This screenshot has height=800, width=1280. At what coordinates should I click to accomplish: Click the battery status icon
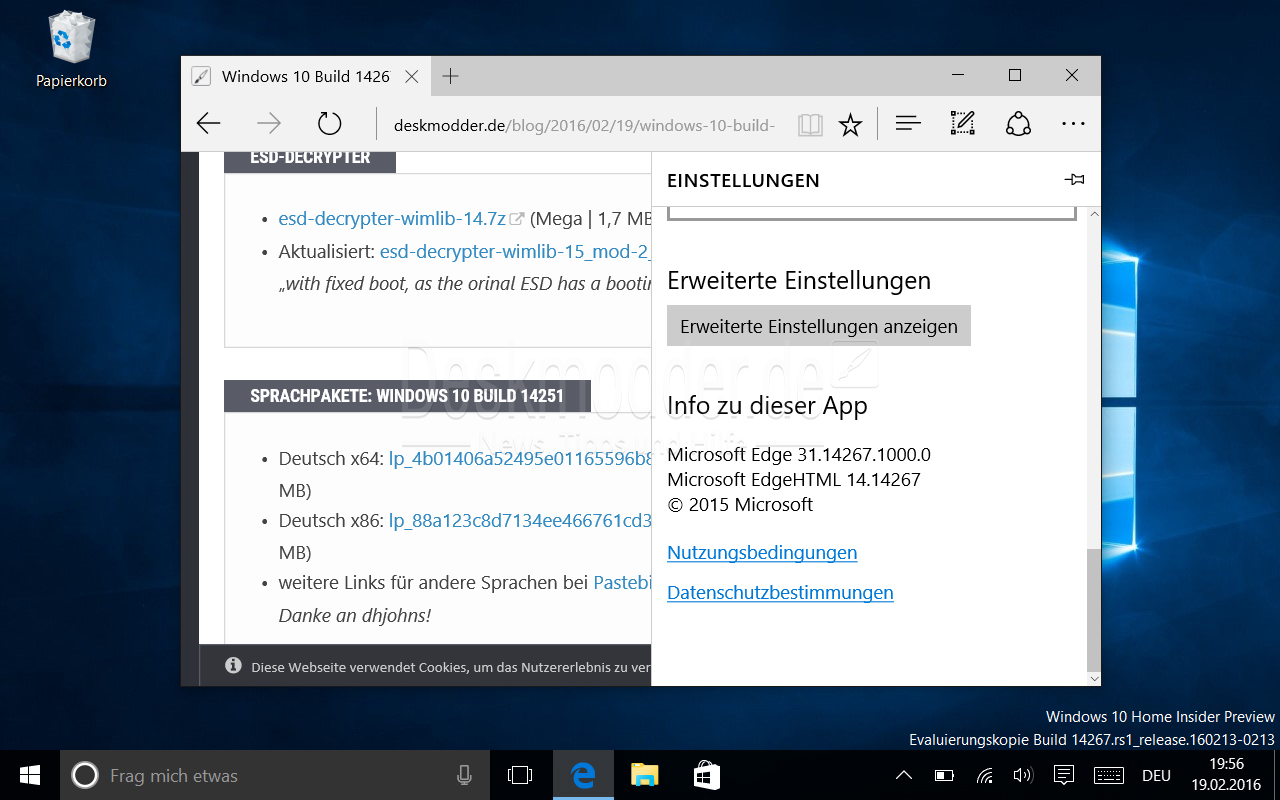click(x=944, y=775)
